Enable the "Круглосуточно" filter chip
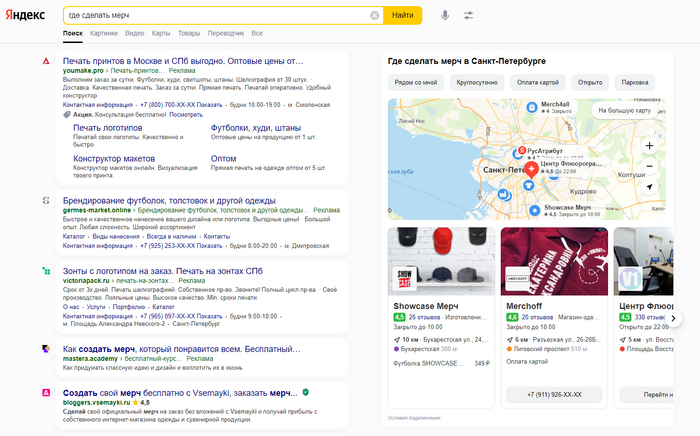Image resolution: width=700 pixels, height=436 pixels. pos(476,82)
